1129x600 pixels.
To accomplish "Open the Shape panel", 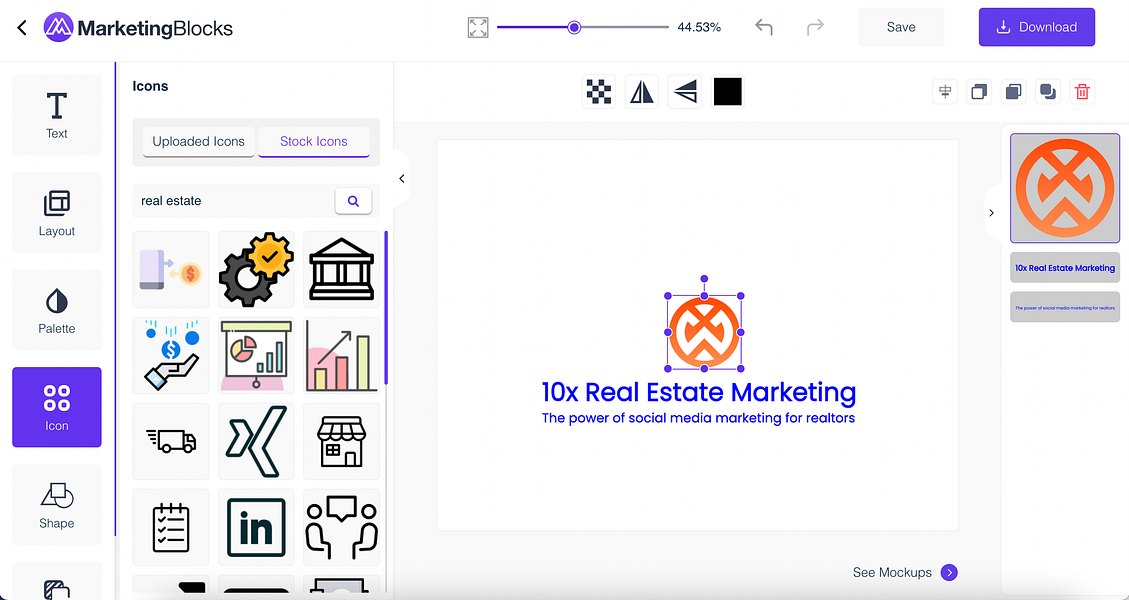I will coord(56,505).
